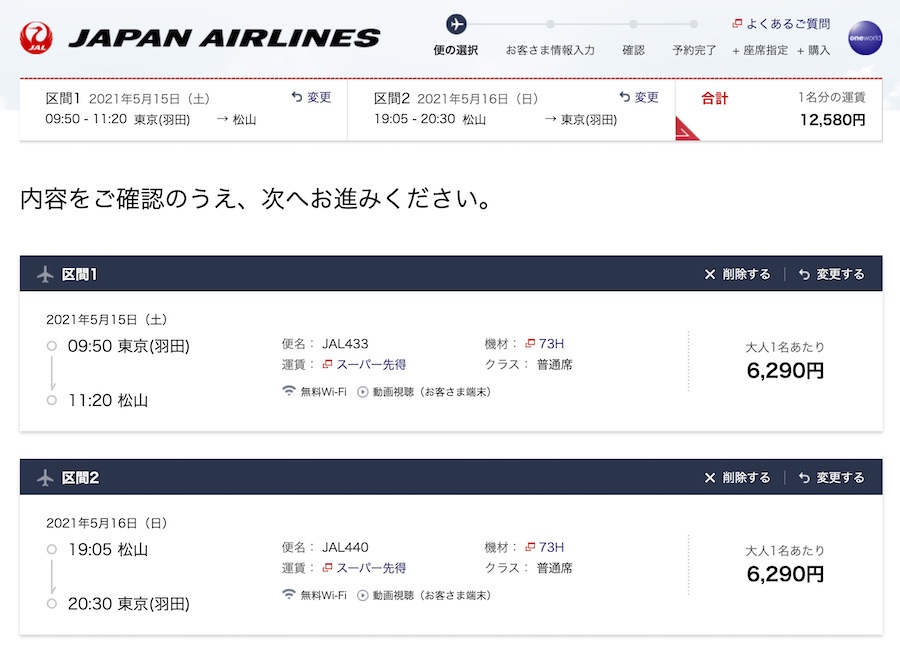Image resolution: width=900 pixels, height=645 pixels.
Task: Click the airplane icon in 区間2 header
Action: click(x=45, y=477)
